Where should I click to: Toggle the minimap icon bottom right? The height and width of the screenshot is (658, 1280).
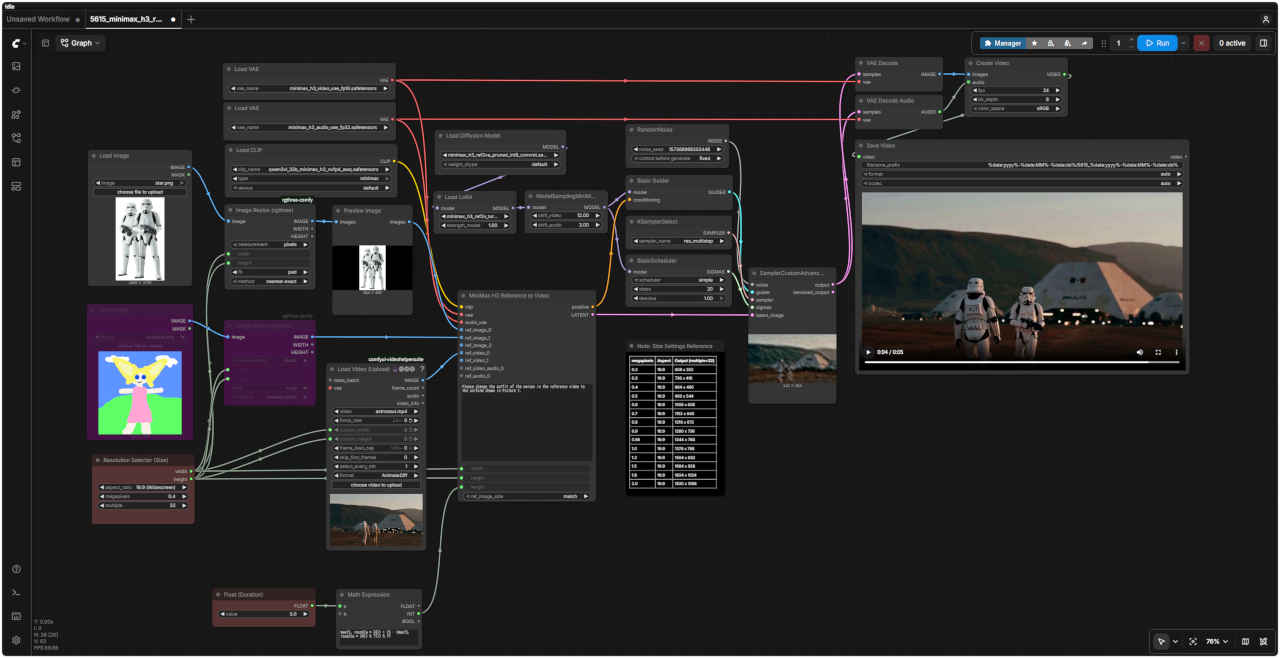tap(1245, 641)
